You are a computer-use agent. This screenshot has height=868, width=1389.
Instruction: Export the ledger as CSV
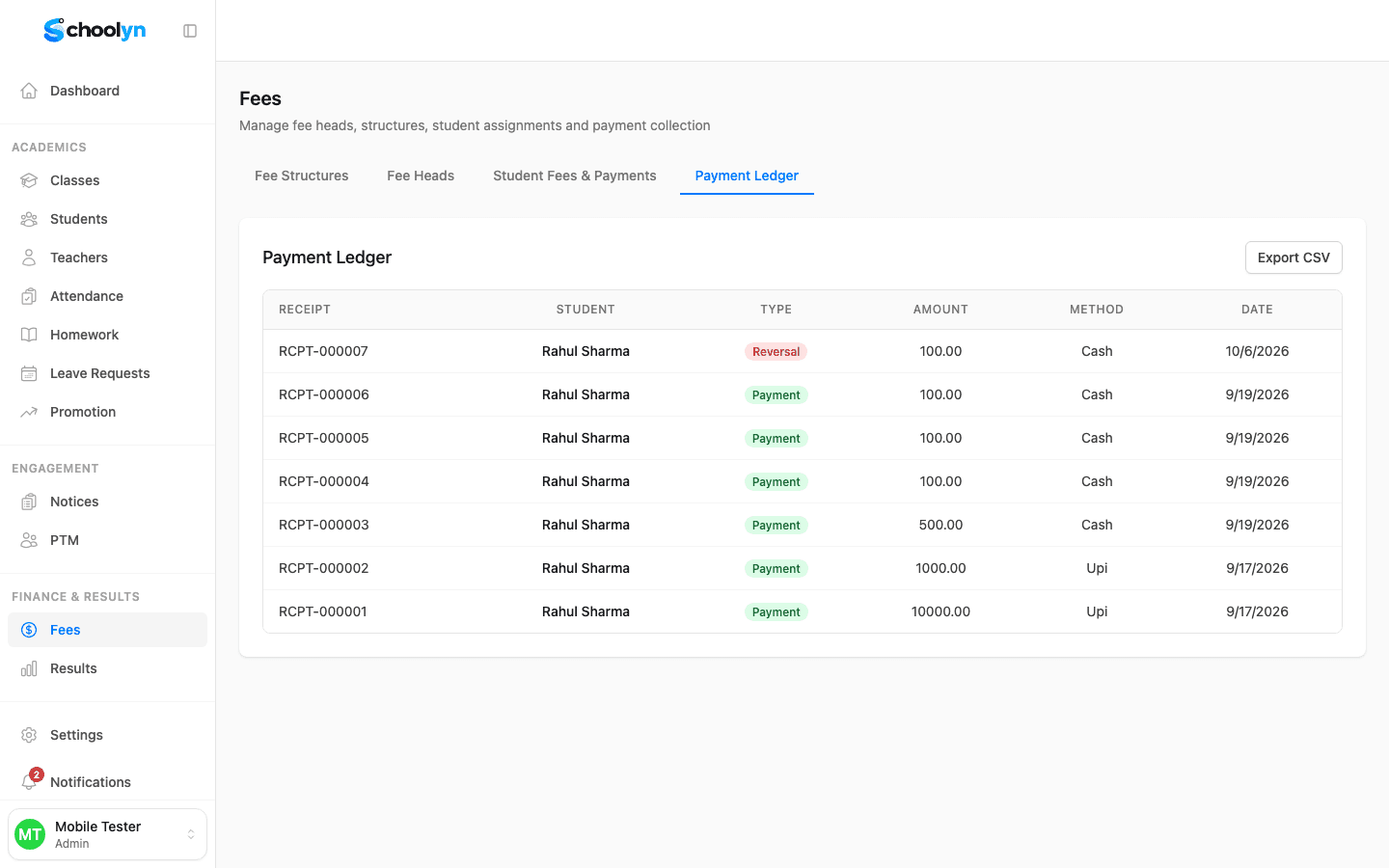(1294, 258)
